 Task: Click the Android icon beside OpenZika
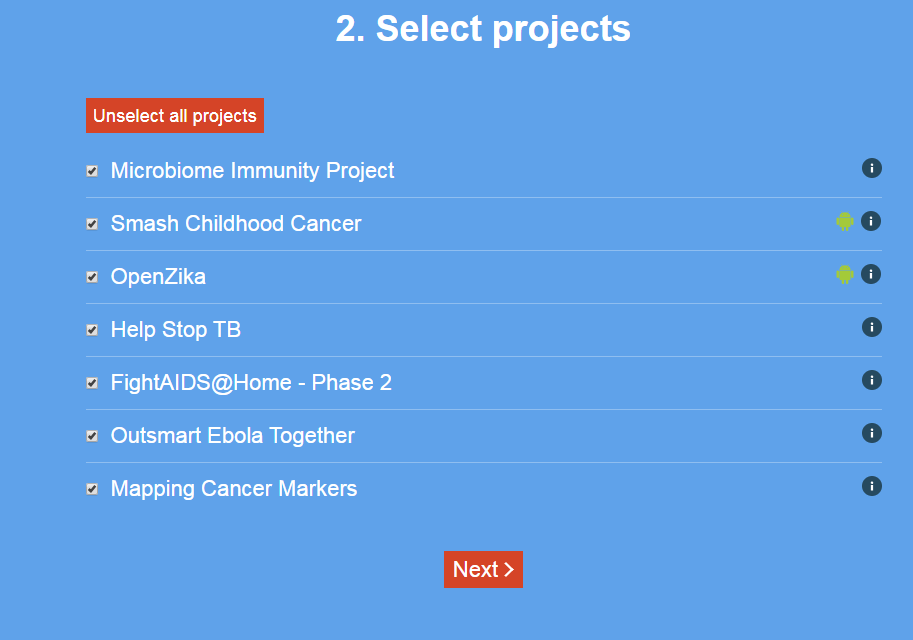pos(845,274)
